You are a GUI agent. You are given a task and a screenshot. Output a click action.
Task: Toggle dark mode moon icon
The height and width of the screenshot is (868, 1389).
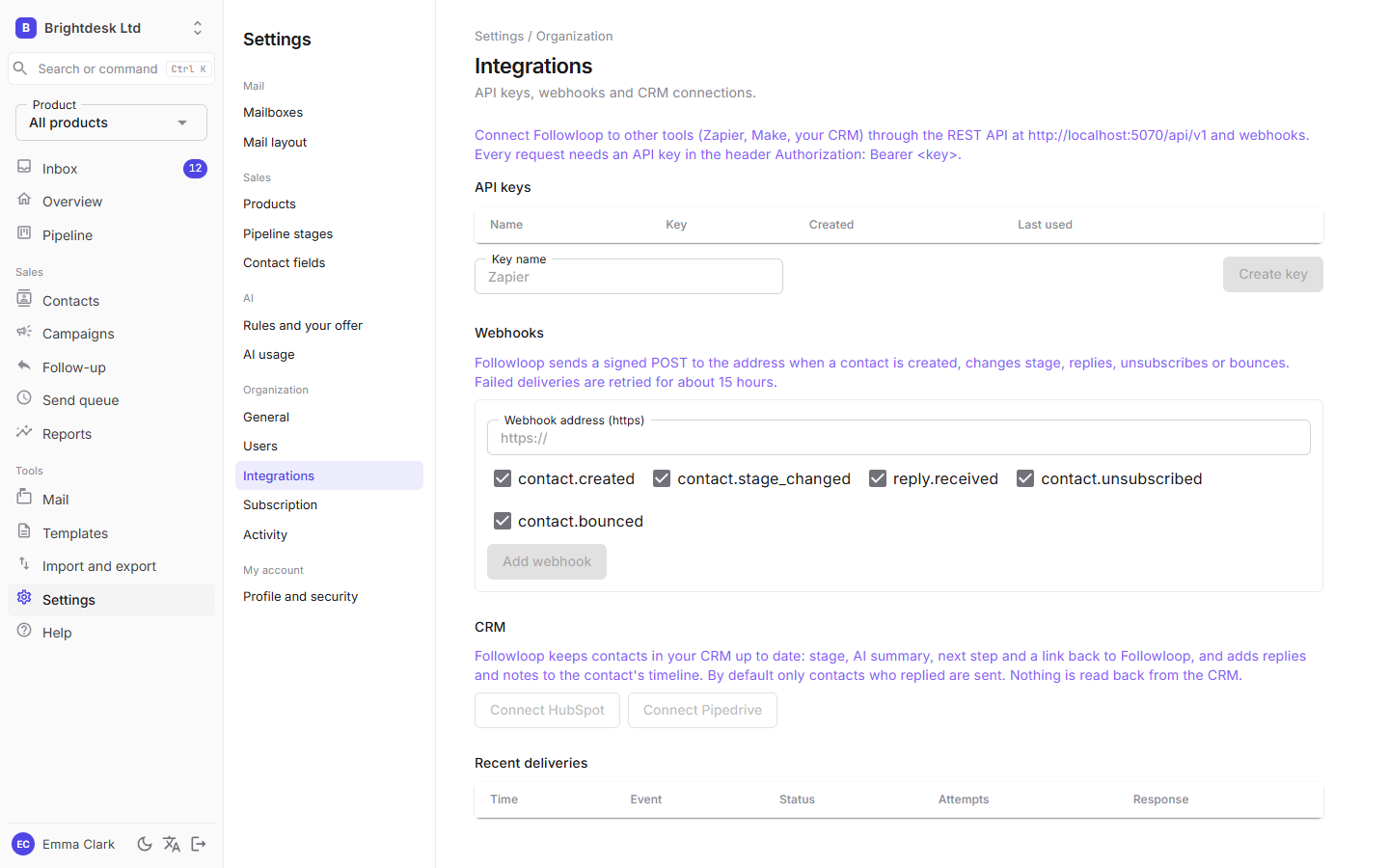[x=145, y=844]
